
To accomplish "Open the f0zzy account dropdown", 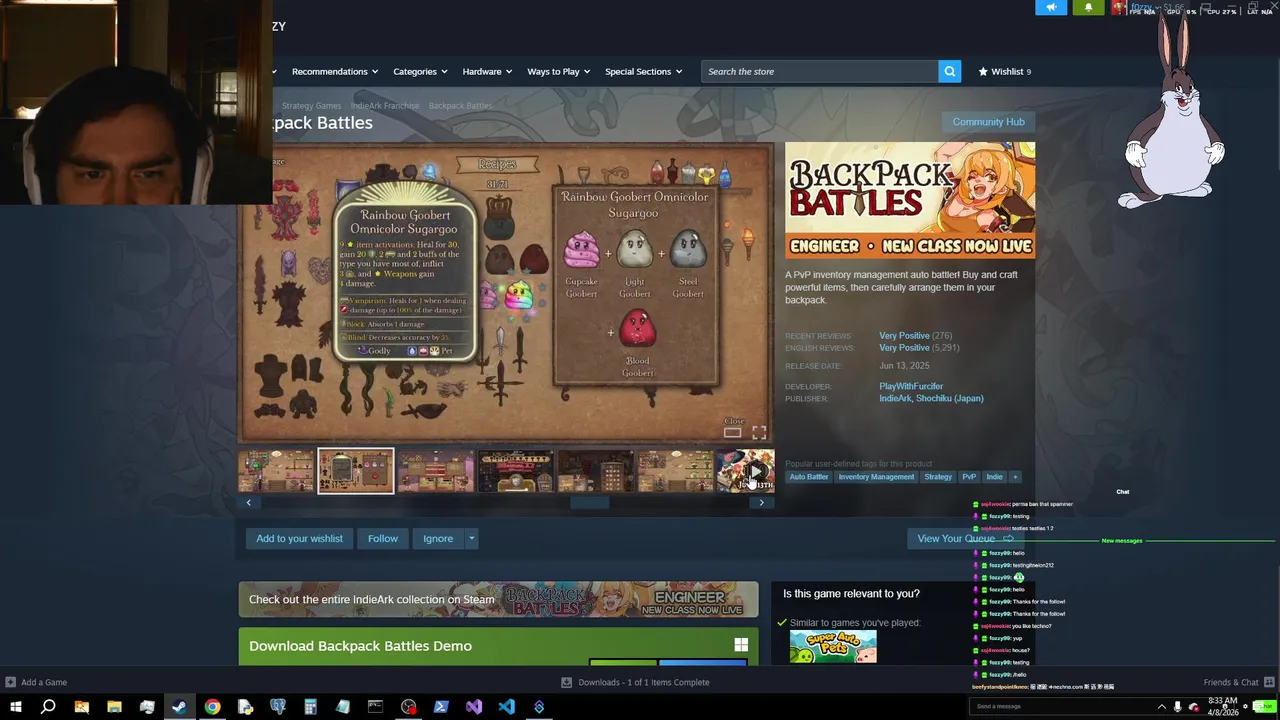I will click(1144, 7).
